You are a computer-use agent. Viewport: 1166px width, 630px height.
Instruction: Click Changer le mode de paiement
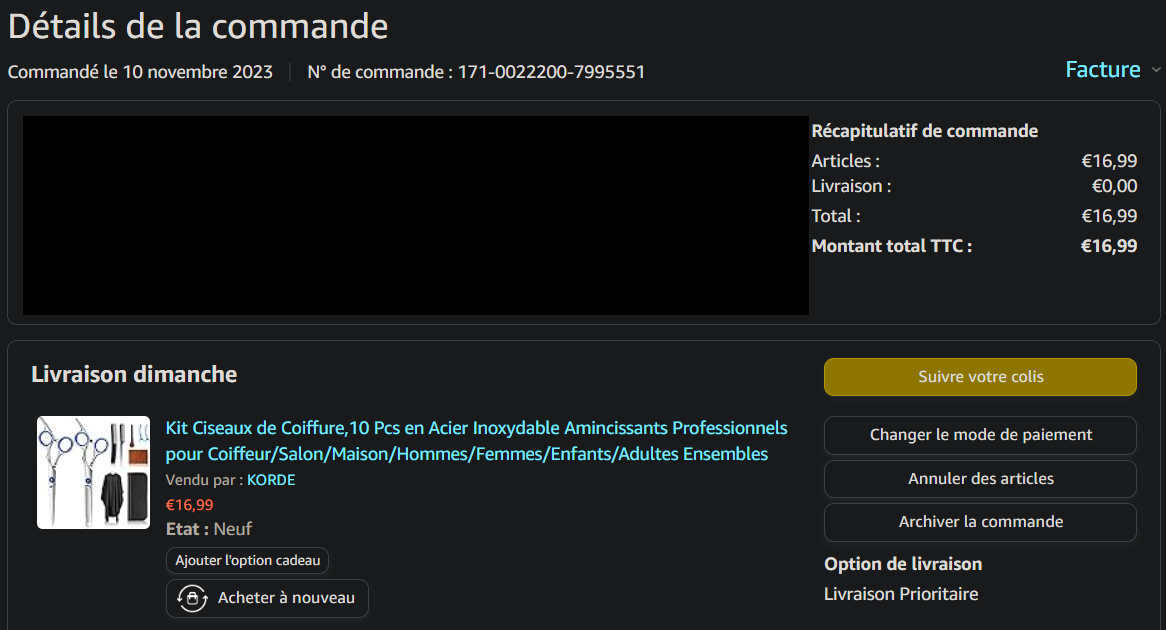pyautogui.click(x=980, y=435)
